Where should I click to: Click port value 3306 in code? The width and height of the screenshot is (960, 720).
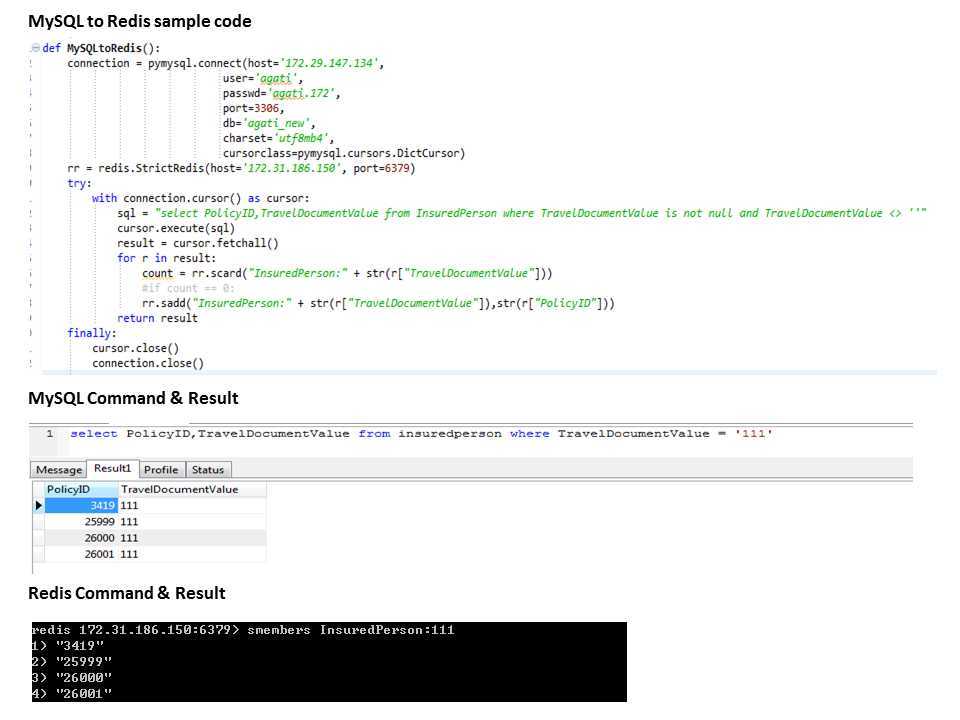pyautogui.click(x=266, y=108)
